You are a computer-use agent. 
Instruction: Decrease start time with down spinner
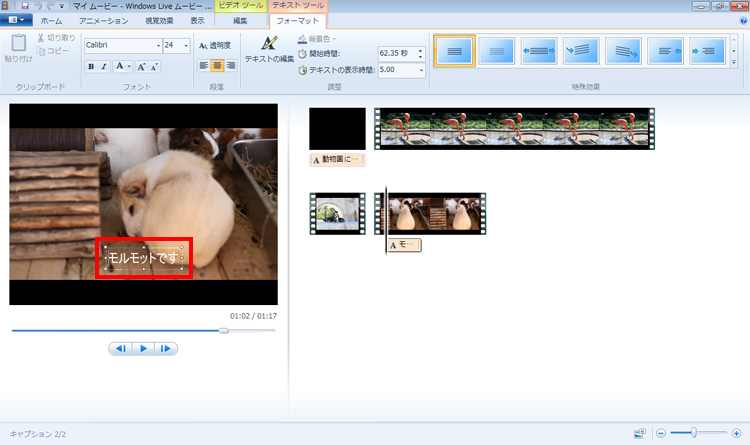pyautogui.click(x=420, y=57)
